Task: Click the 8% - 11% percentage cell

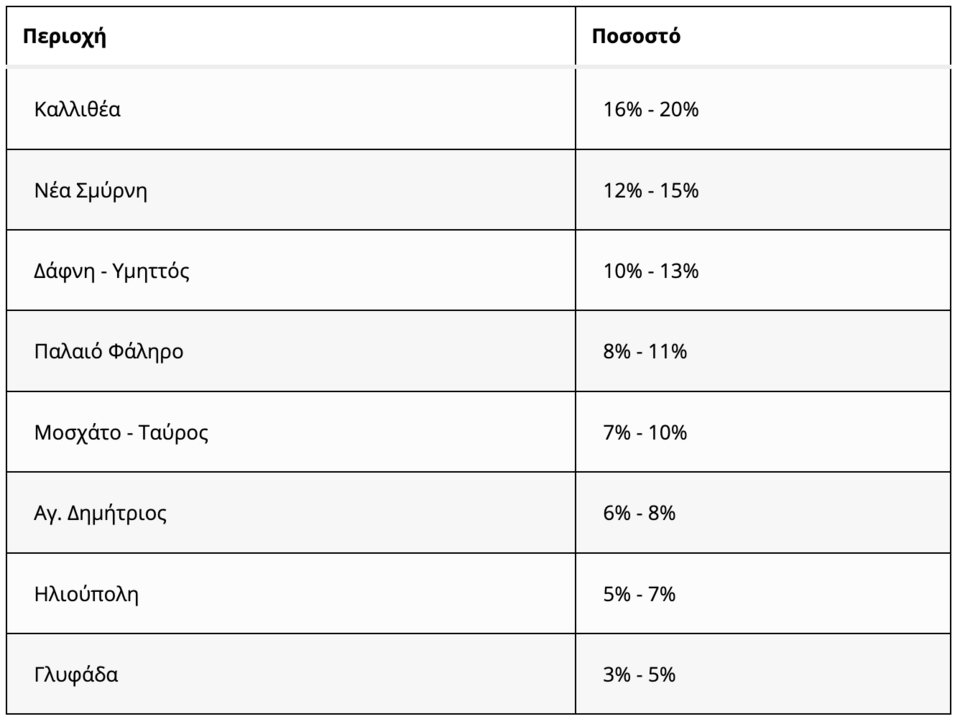Action: (x=644, y=352)
